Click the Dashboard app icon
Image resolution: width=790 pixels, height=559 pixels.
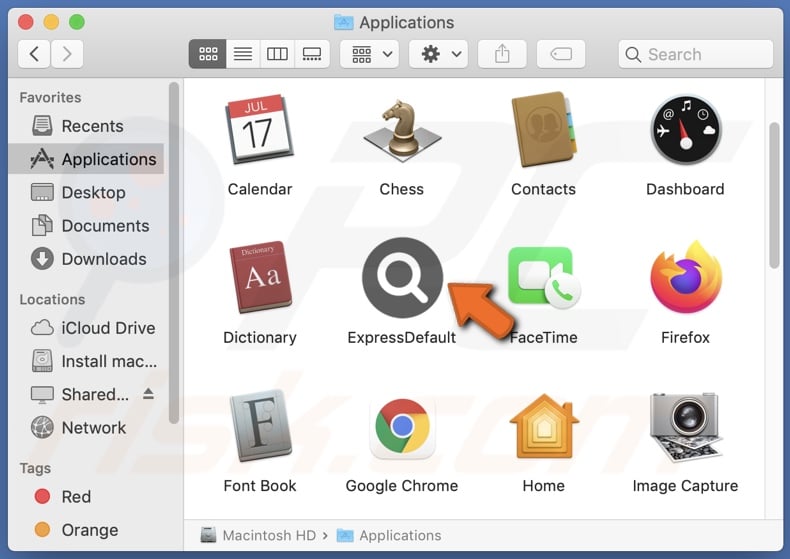(x=686, y=129)
